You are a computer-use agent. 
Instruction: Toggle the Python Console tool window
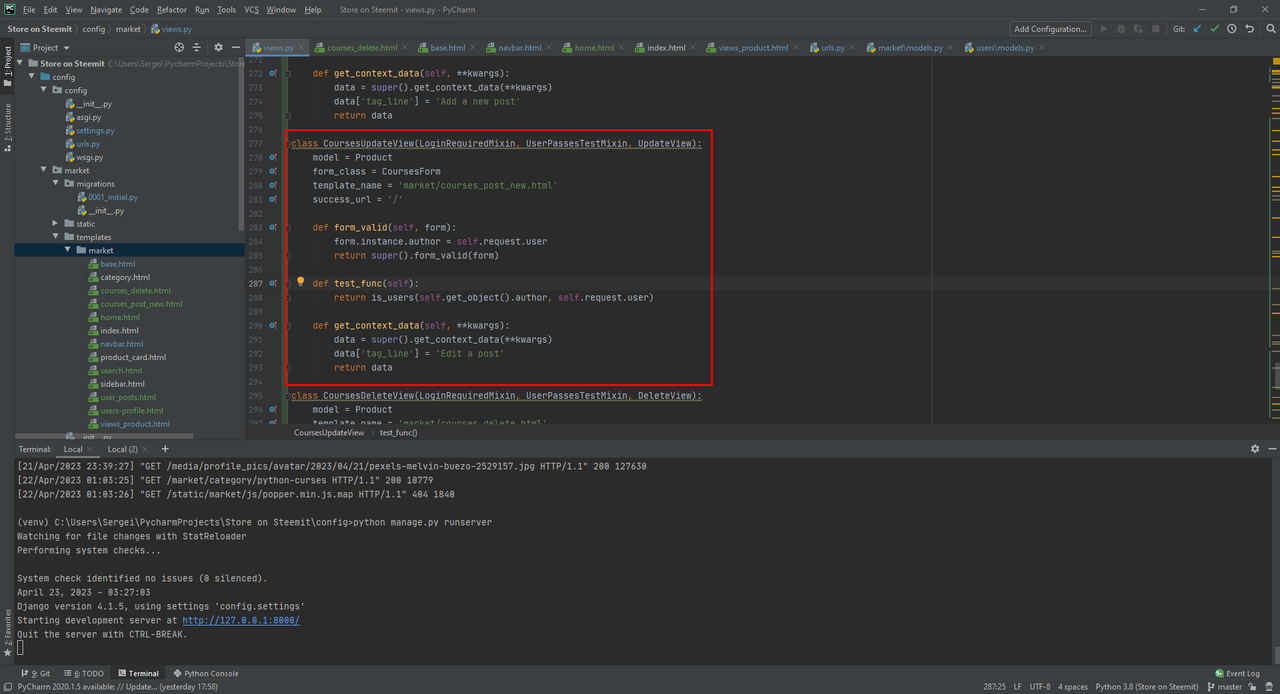(x=205, y=673)
